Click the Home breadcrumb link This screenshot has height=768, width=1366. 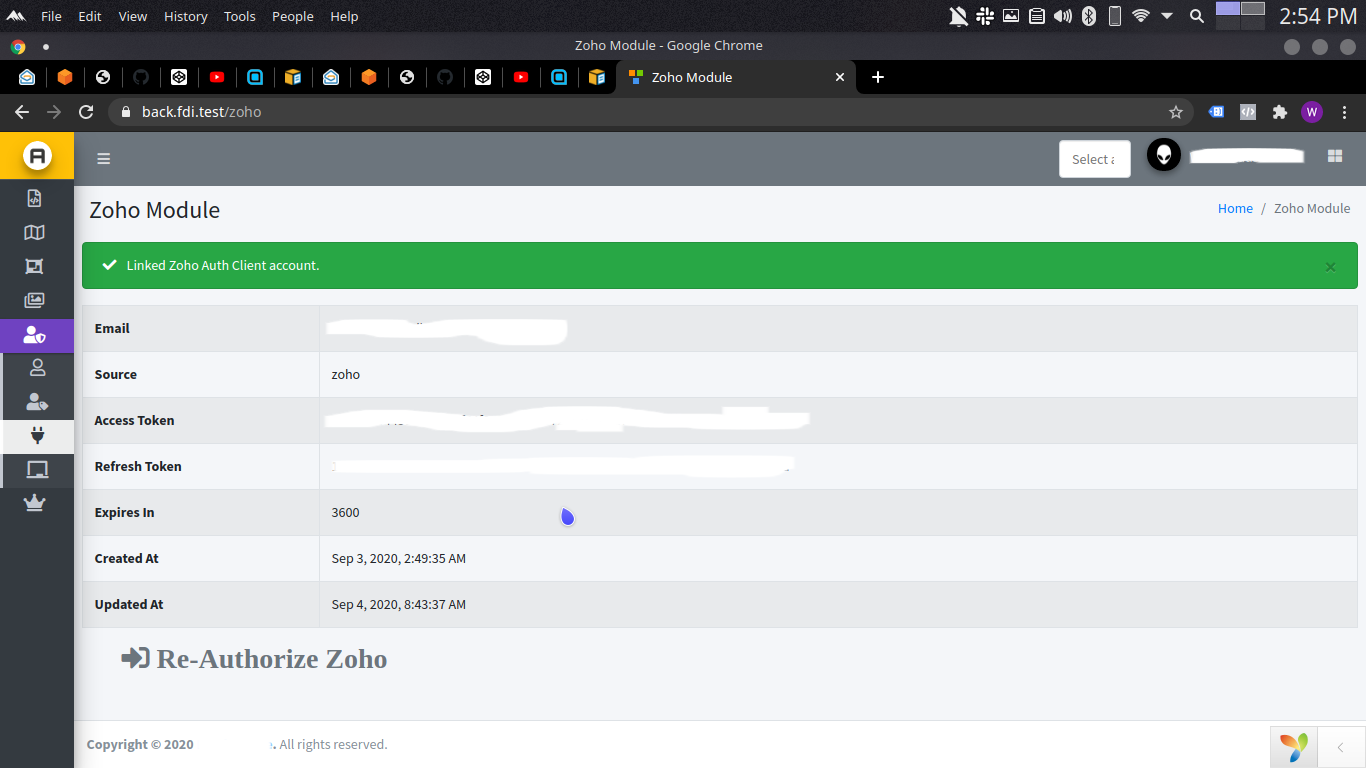tap(1235, 208)
